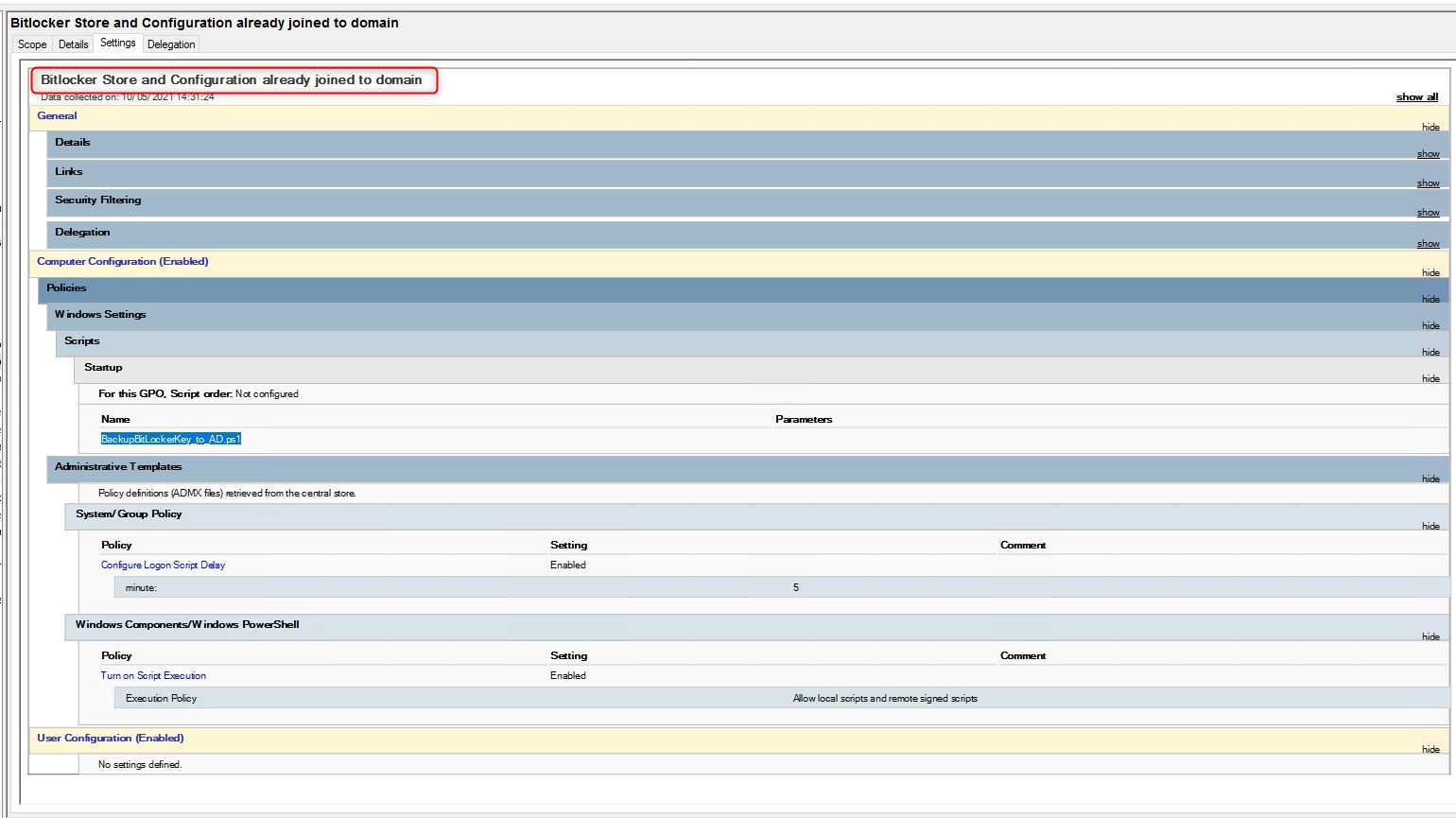Click the Execution Policy row label
The width and height of the screenshot is (1456, 818).
[x=161, y=698]
